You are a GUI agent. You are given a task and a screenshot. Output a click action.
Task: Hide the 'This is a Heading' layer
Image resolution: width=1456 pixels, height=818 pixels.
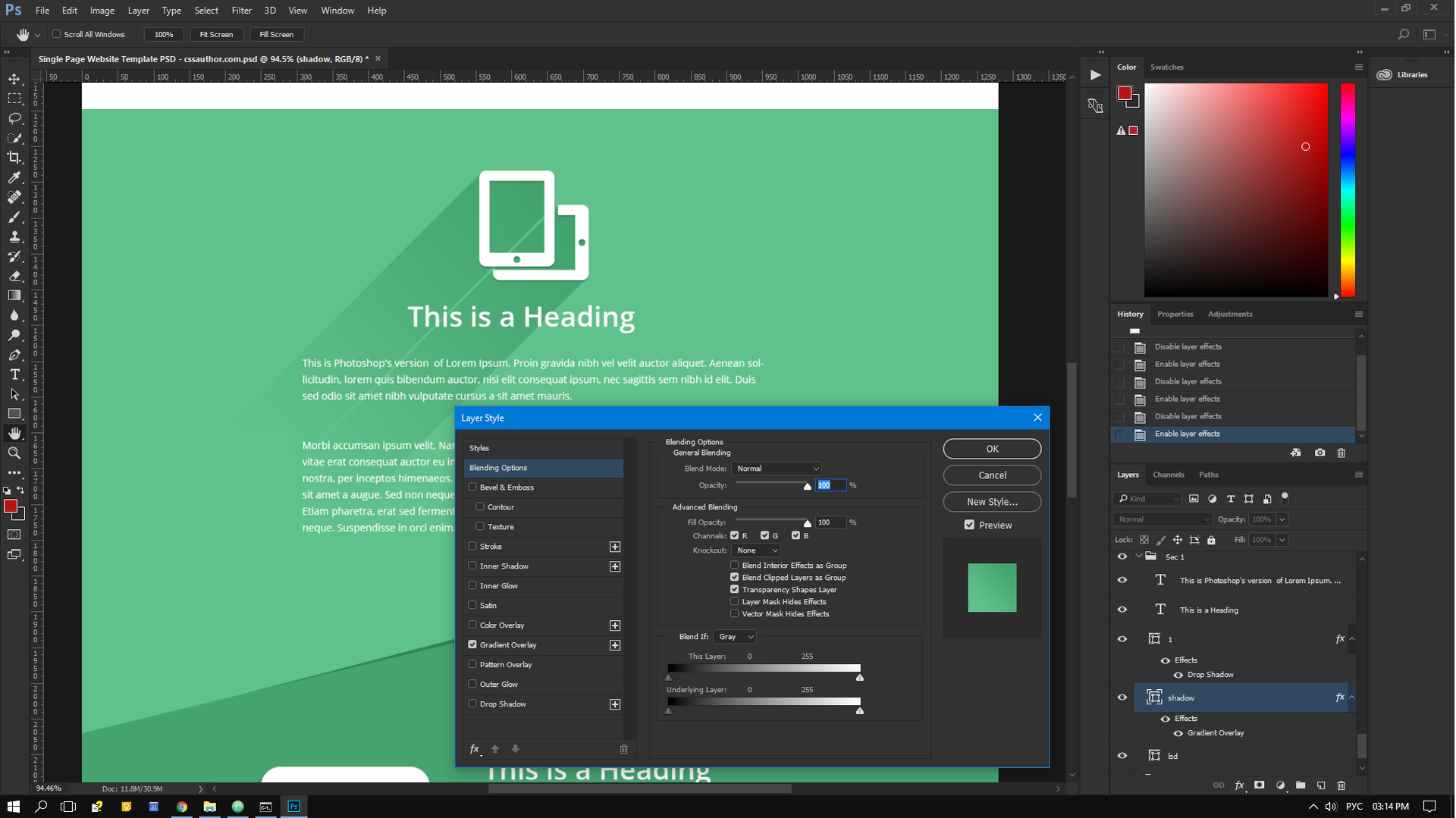tap(1122, 610)
